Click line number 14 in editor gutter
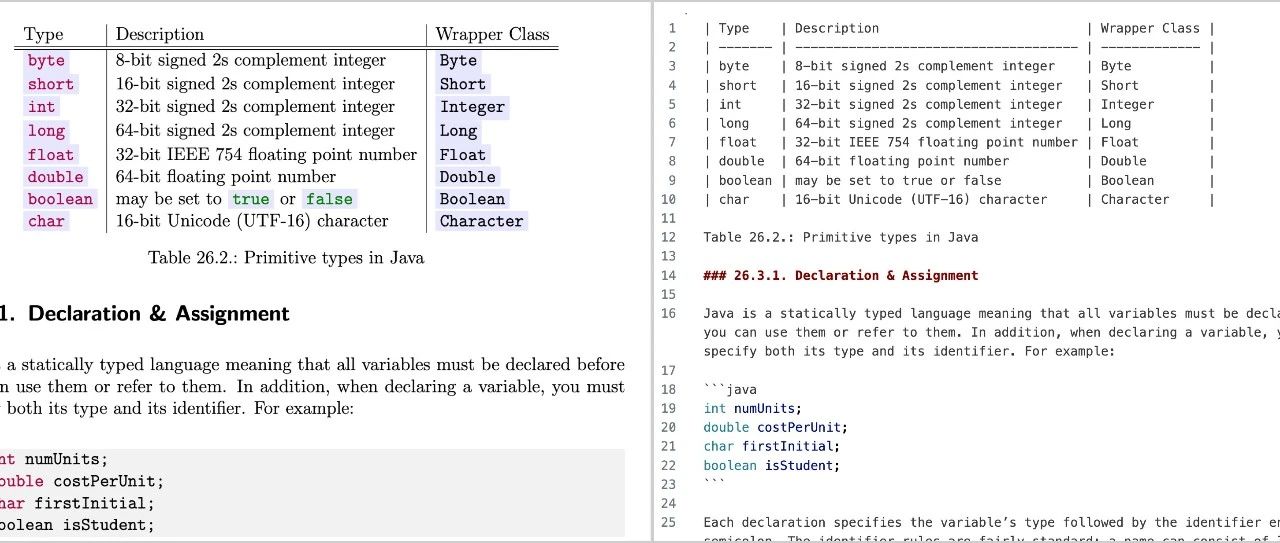 (x=669, y=275)
